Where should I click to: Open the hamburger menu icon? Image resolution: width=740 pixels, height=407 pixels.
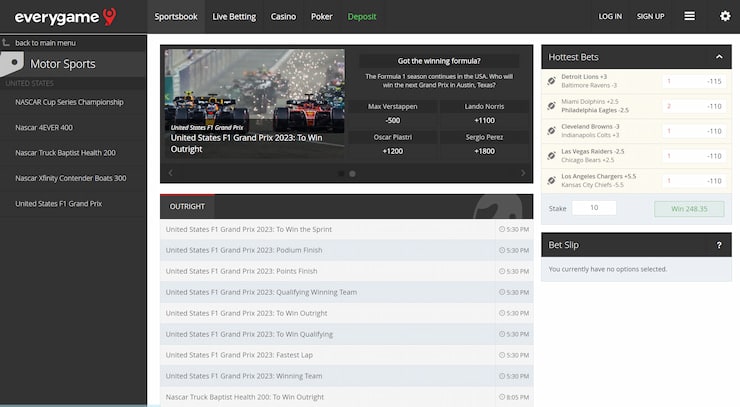[x=690, y=16]
